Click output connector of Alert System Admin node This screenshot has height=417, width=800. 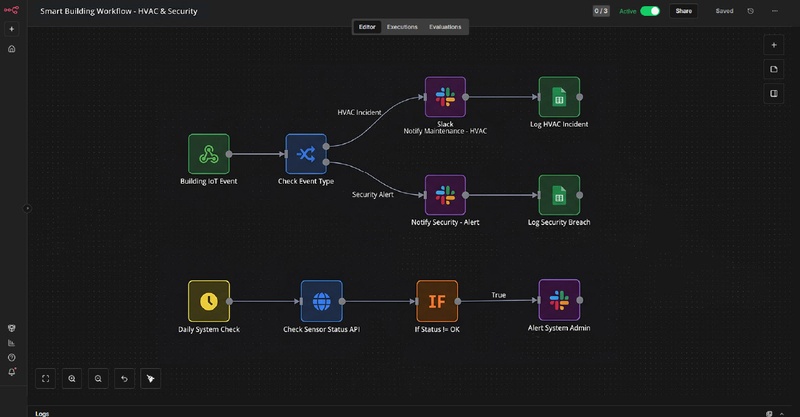coord(580,300)
